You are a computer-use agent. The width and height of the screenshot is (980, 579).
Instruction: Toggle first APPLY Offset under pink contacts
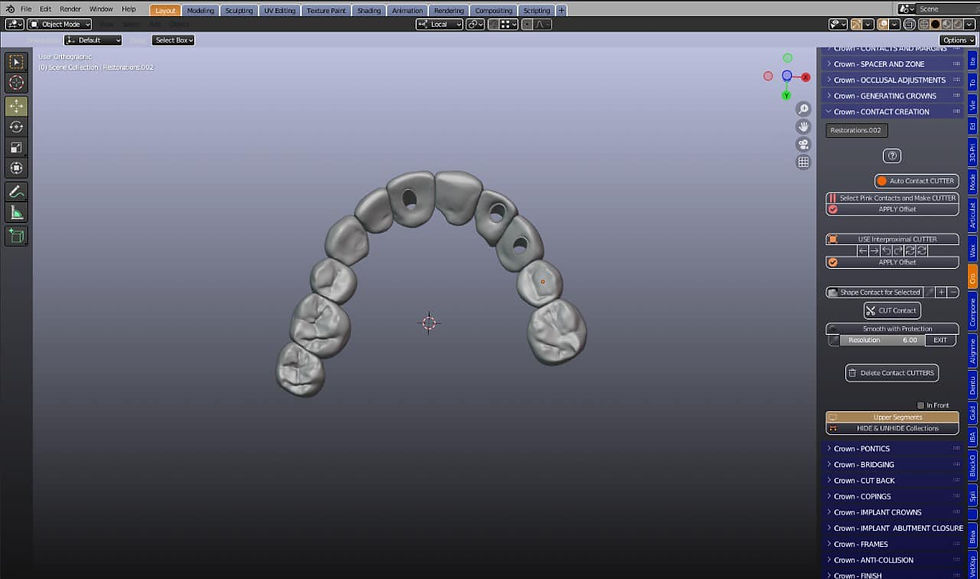pyautogui.click(x=892, y=209)
